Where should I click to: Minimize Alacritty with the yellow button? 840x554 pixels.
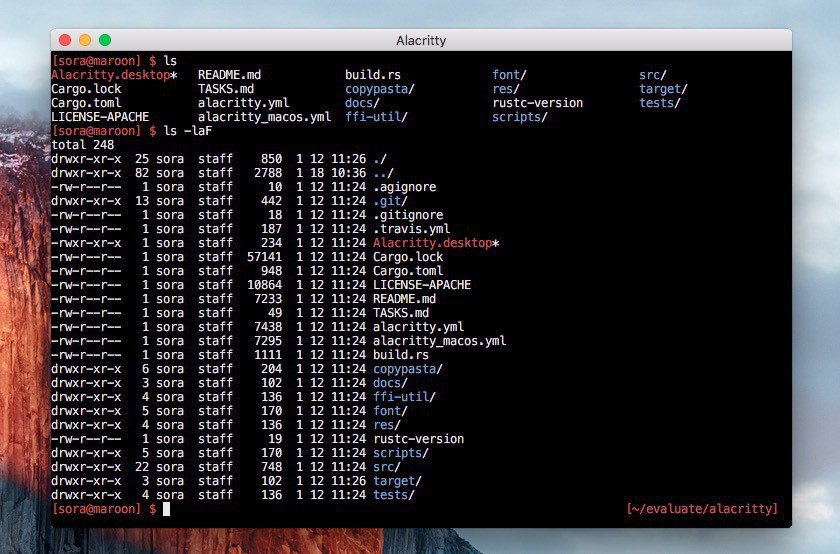click(85, 40)
